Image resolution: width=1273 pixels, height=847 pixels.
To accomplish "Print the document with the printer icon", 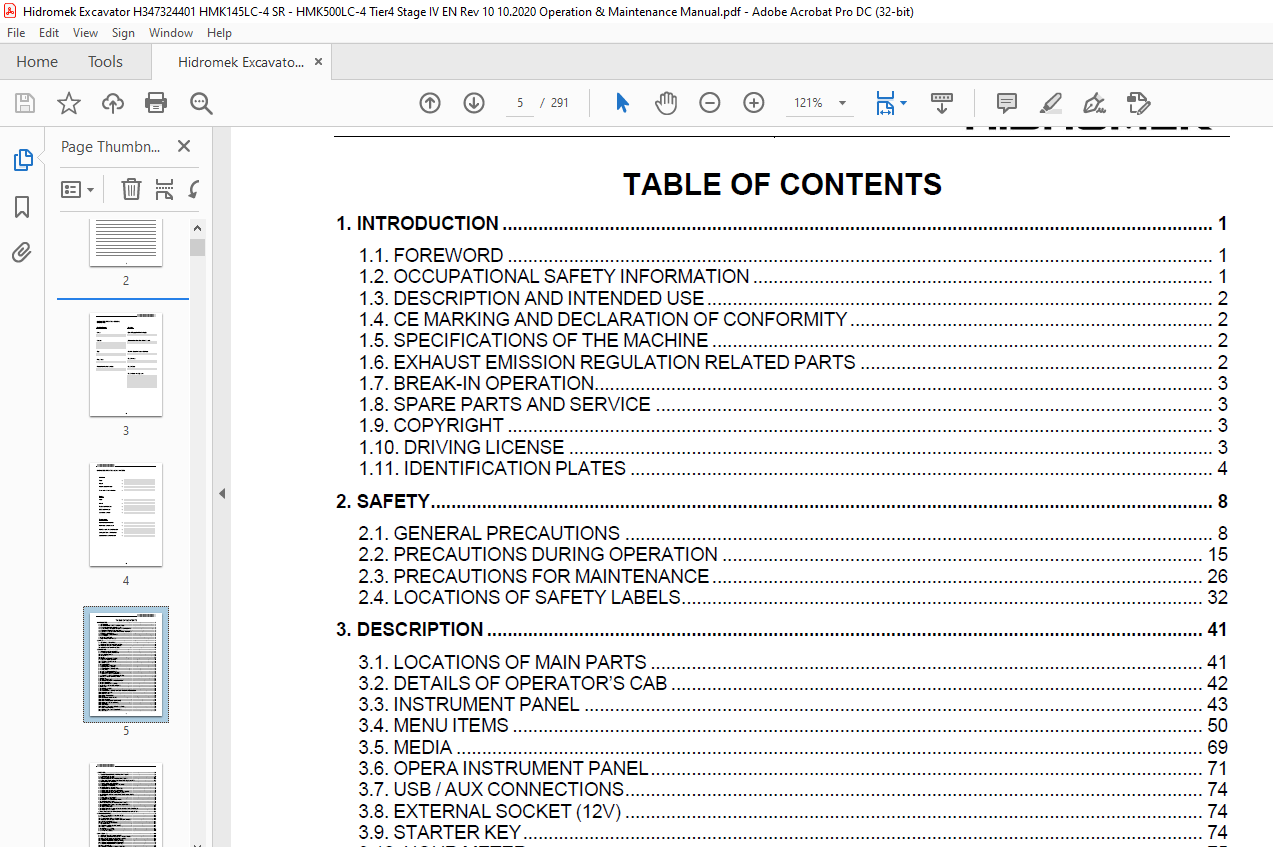I will [x=156, y=103].
